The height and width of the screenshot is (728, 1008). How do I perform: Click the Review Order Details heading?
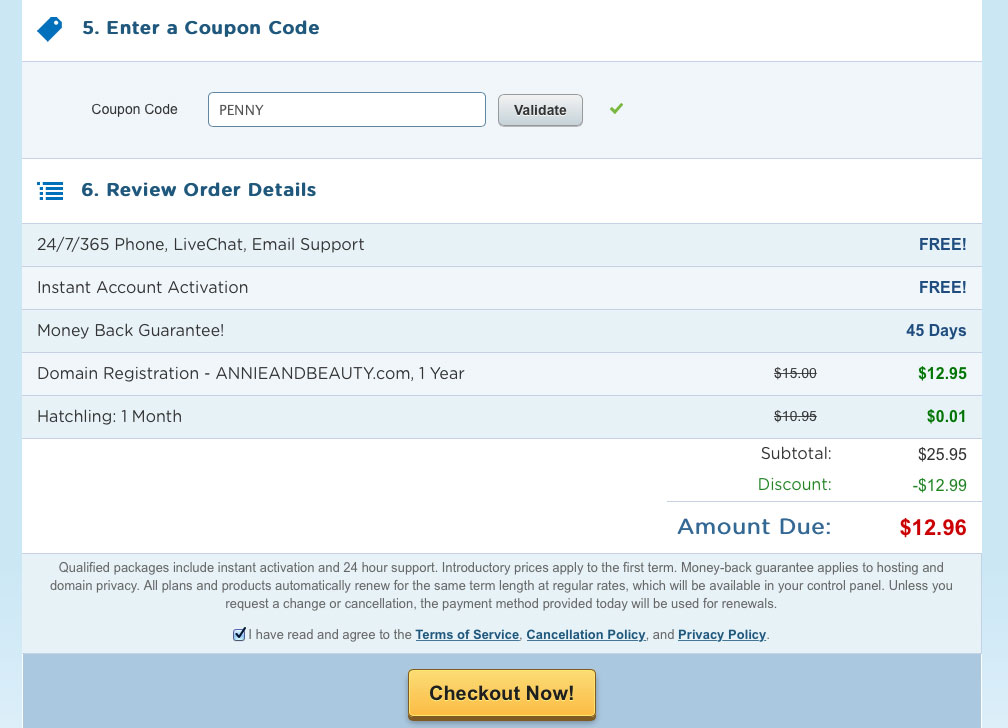(x=199, y=190)
